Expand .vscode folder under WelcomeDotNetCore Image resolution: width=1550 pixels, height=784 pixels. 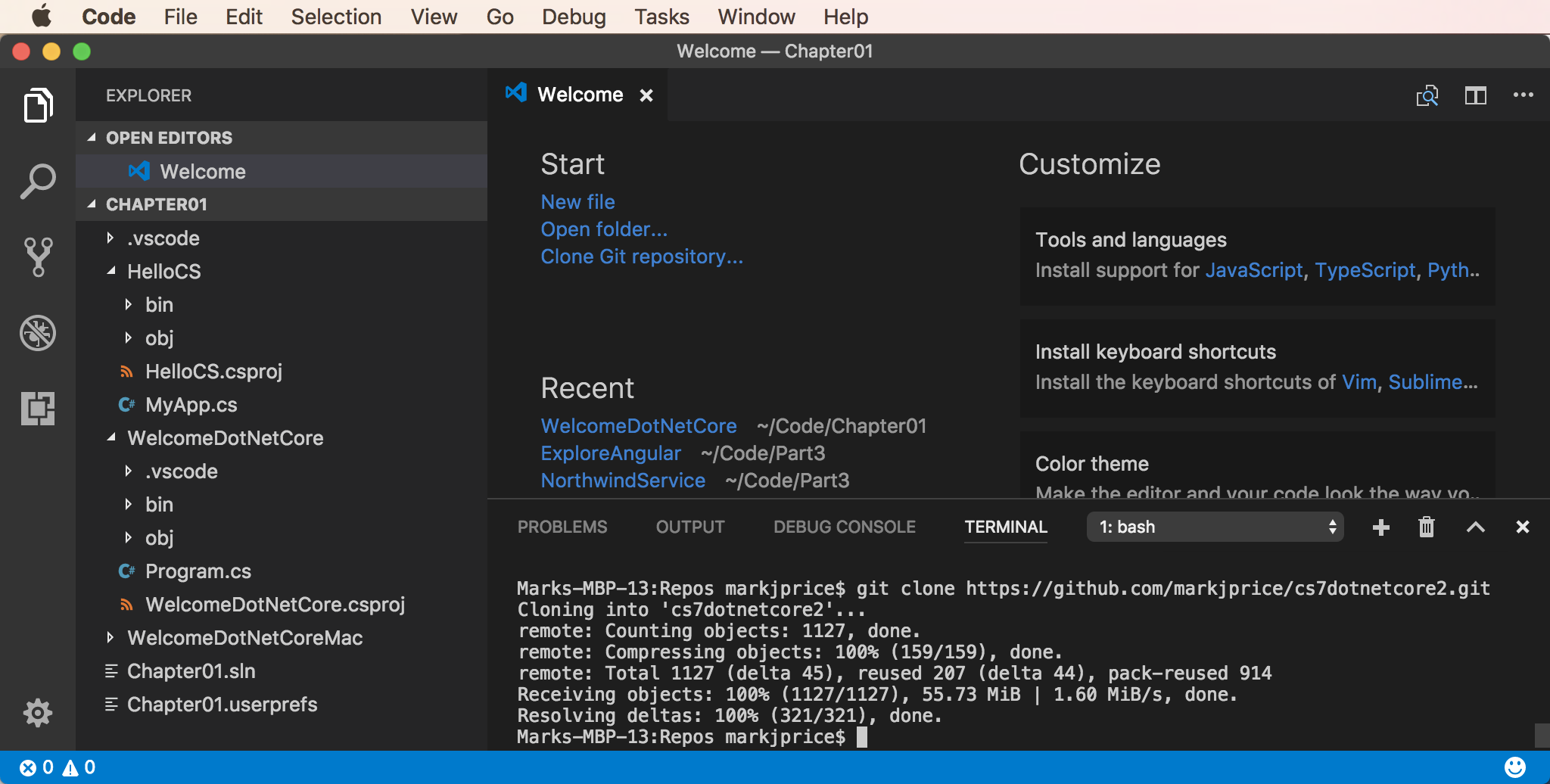(128, 471)
